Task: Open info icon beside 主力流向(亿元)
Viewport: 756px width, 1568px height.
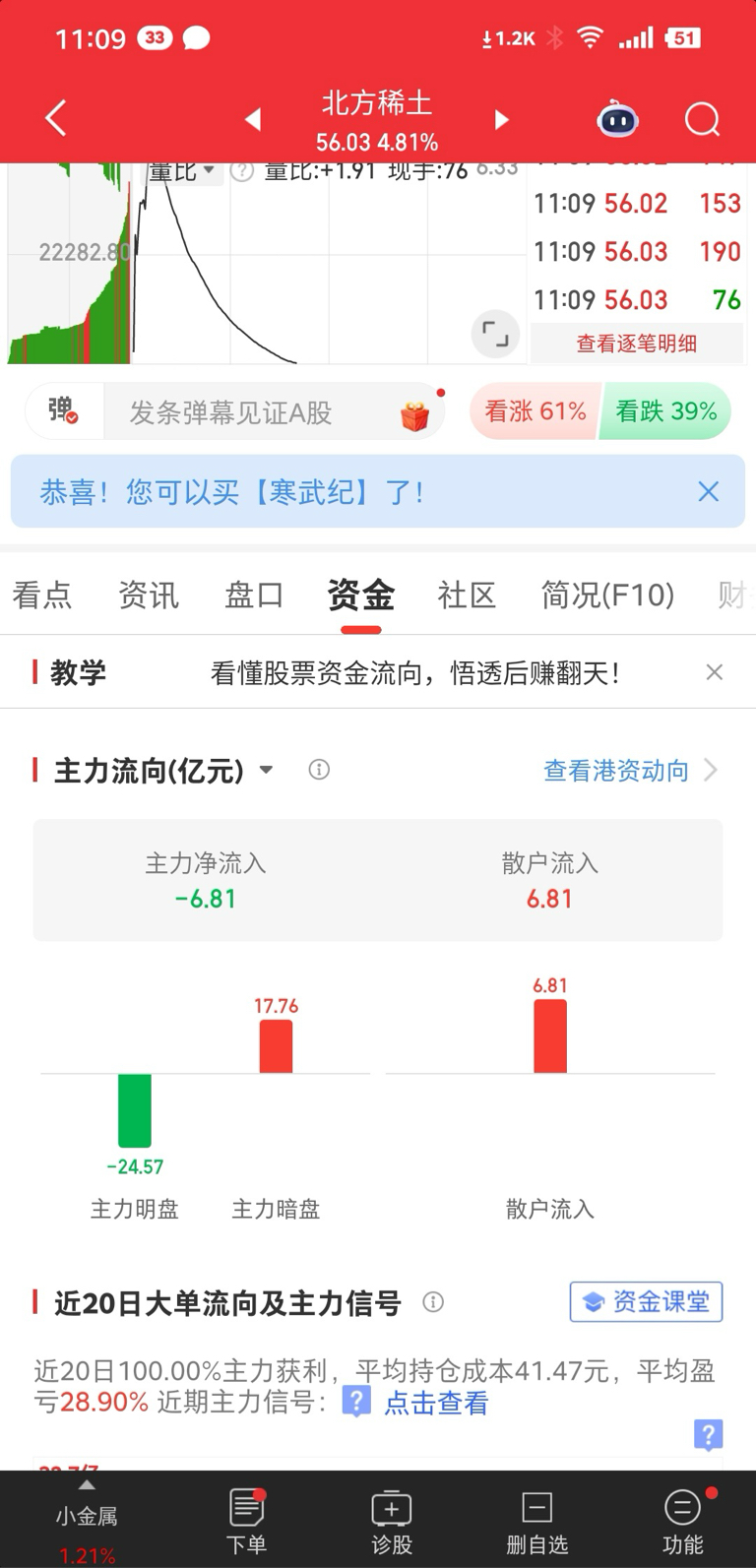Action: click(x=319, y=770)
